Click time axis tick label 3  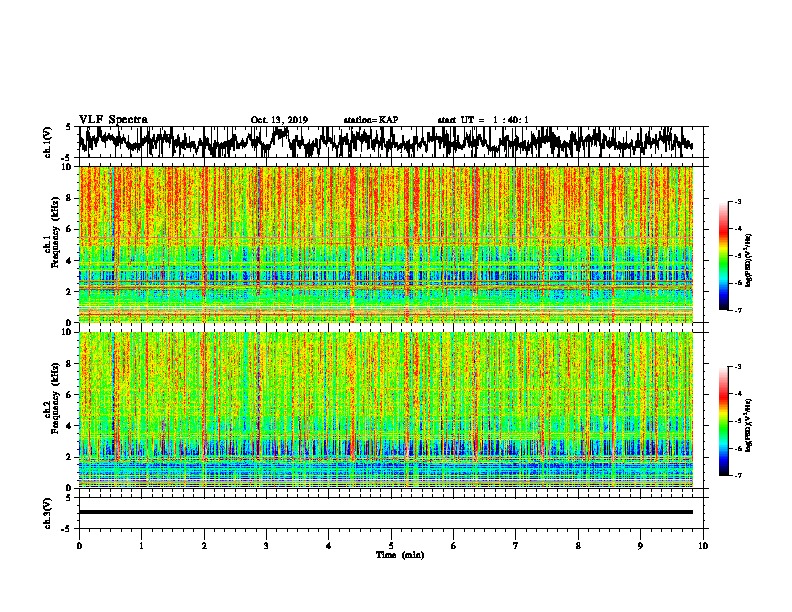[x=266, y=546]
